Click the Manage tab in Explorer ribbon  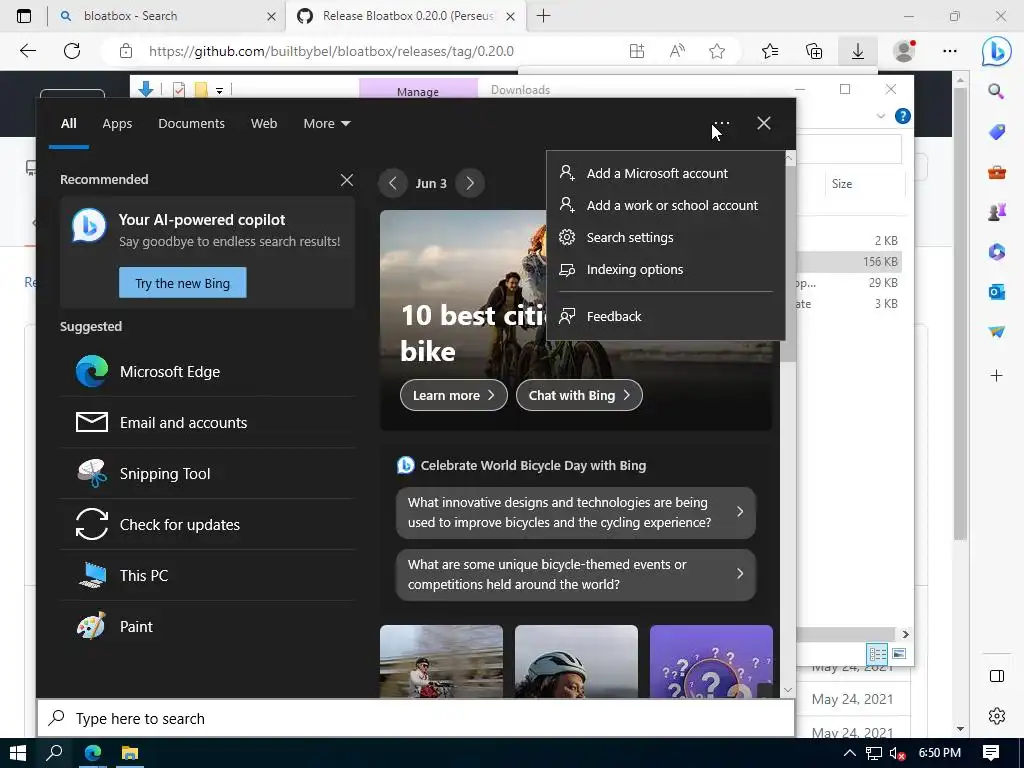point(418,91)
